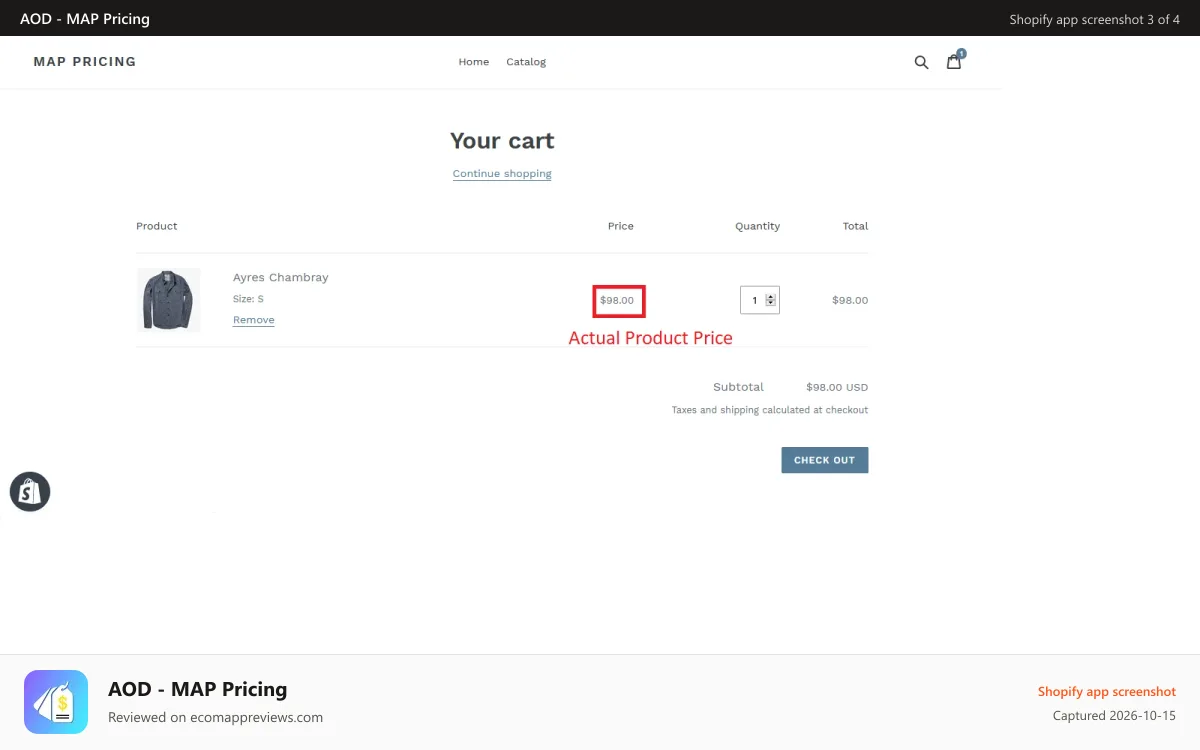This screenshot has width=1200, height=750.
Task: Click the CHECK OUT button
Action: tap(825, 460)
